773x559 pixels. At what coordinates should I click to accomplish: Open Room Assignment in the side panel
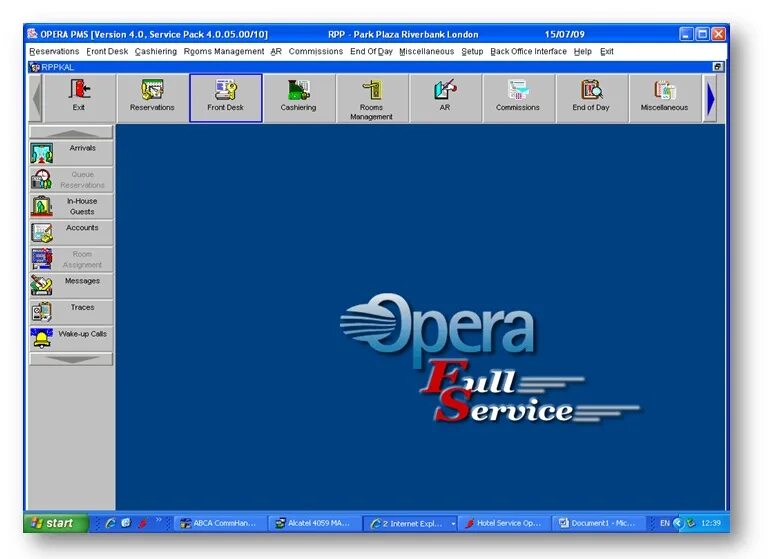pos(71,259)
